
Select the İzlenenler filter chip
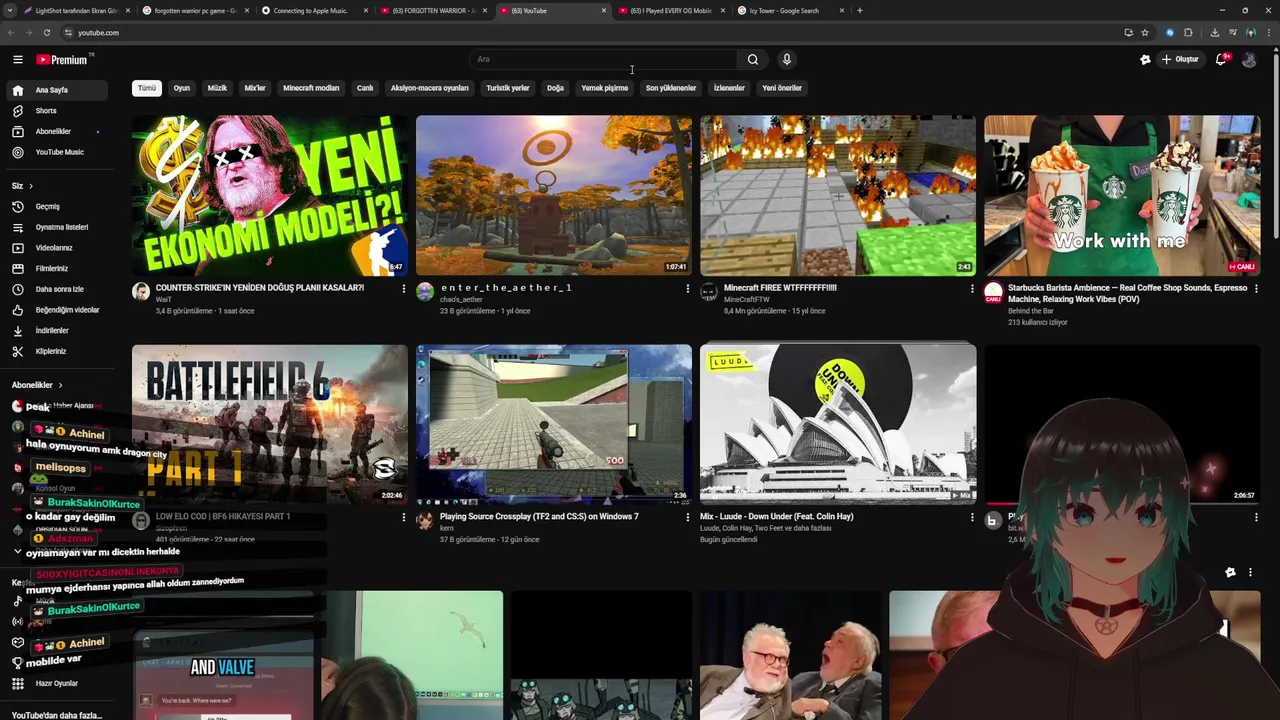click(729, 88)
